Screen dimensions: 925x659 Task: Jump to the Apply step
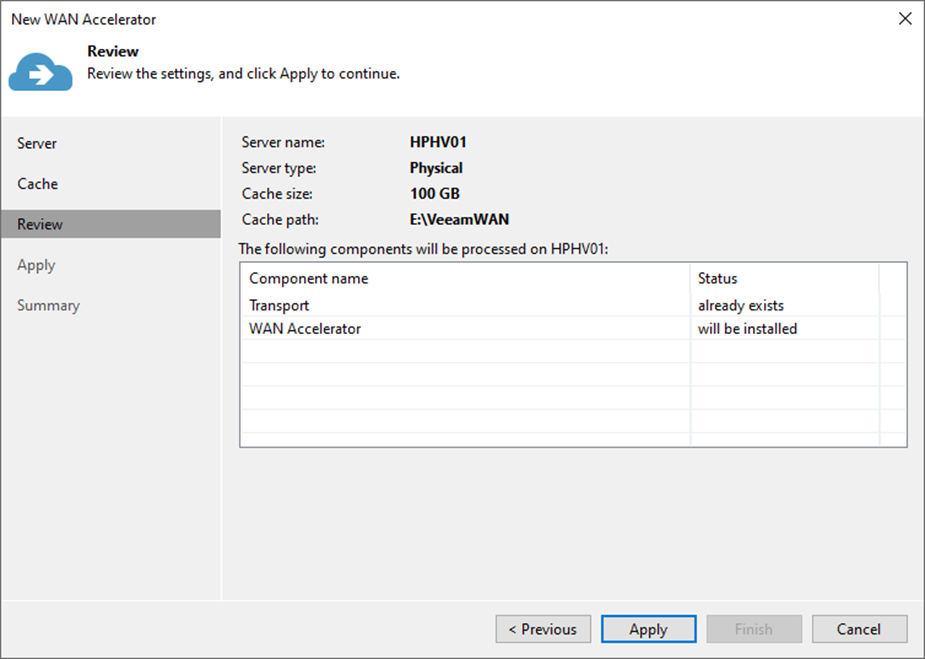tap(36, 265)
